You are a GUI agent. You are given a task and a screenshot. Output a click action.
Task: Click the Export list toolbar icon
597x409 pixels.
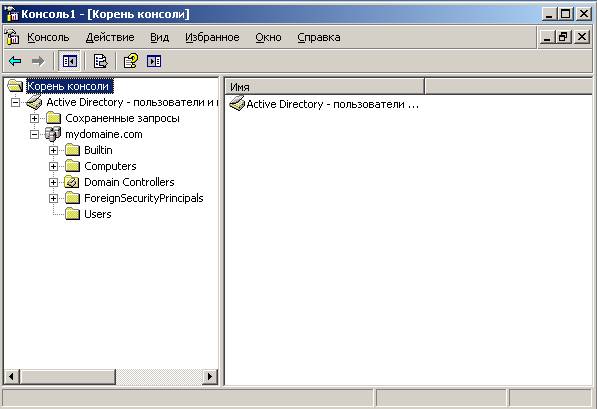click(x=100, y=61)
